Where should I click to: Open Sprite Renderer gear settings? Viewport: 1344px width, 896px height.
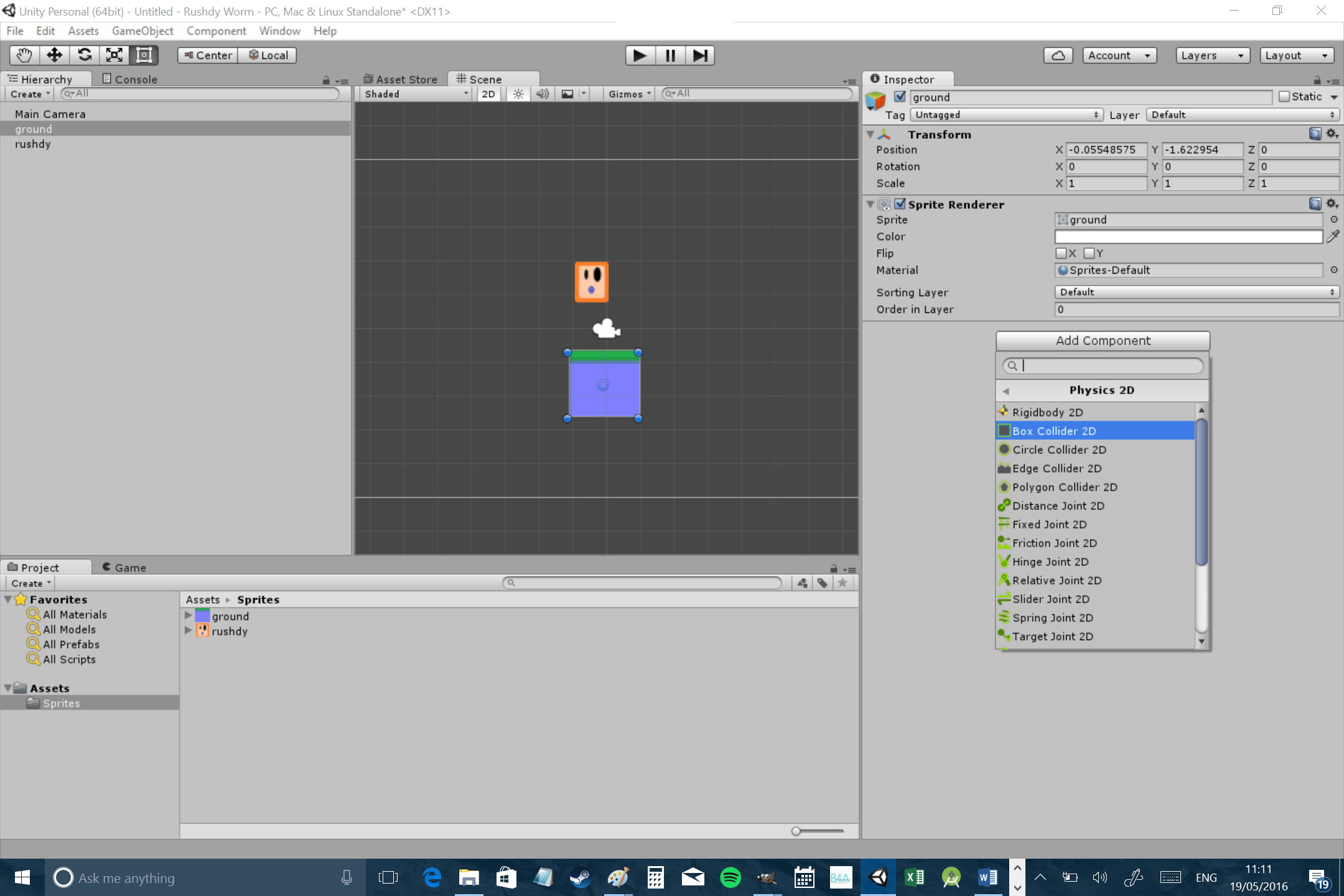click(1332, 204)
